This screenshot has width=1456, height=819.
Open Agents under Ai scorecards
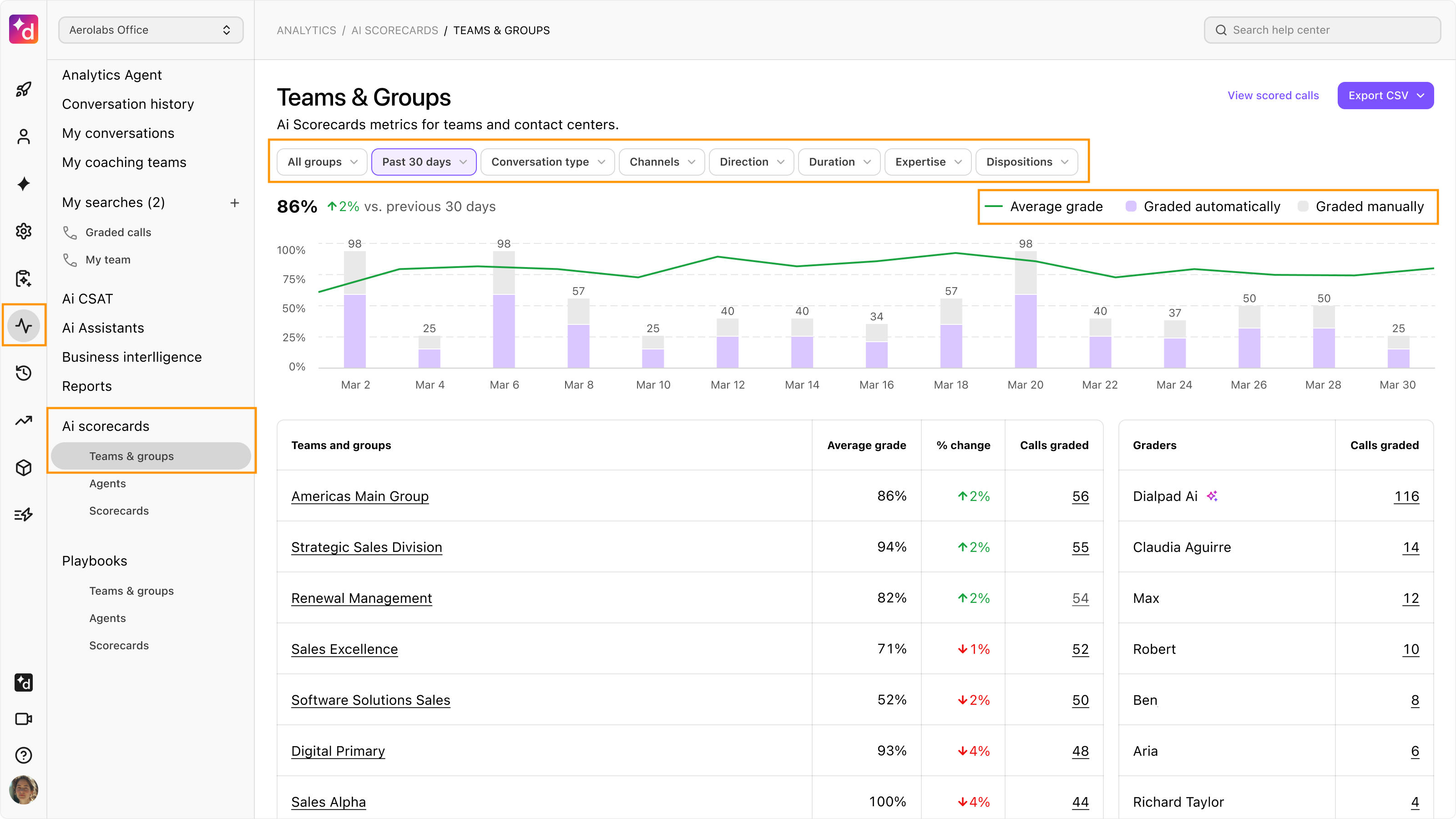107,483
